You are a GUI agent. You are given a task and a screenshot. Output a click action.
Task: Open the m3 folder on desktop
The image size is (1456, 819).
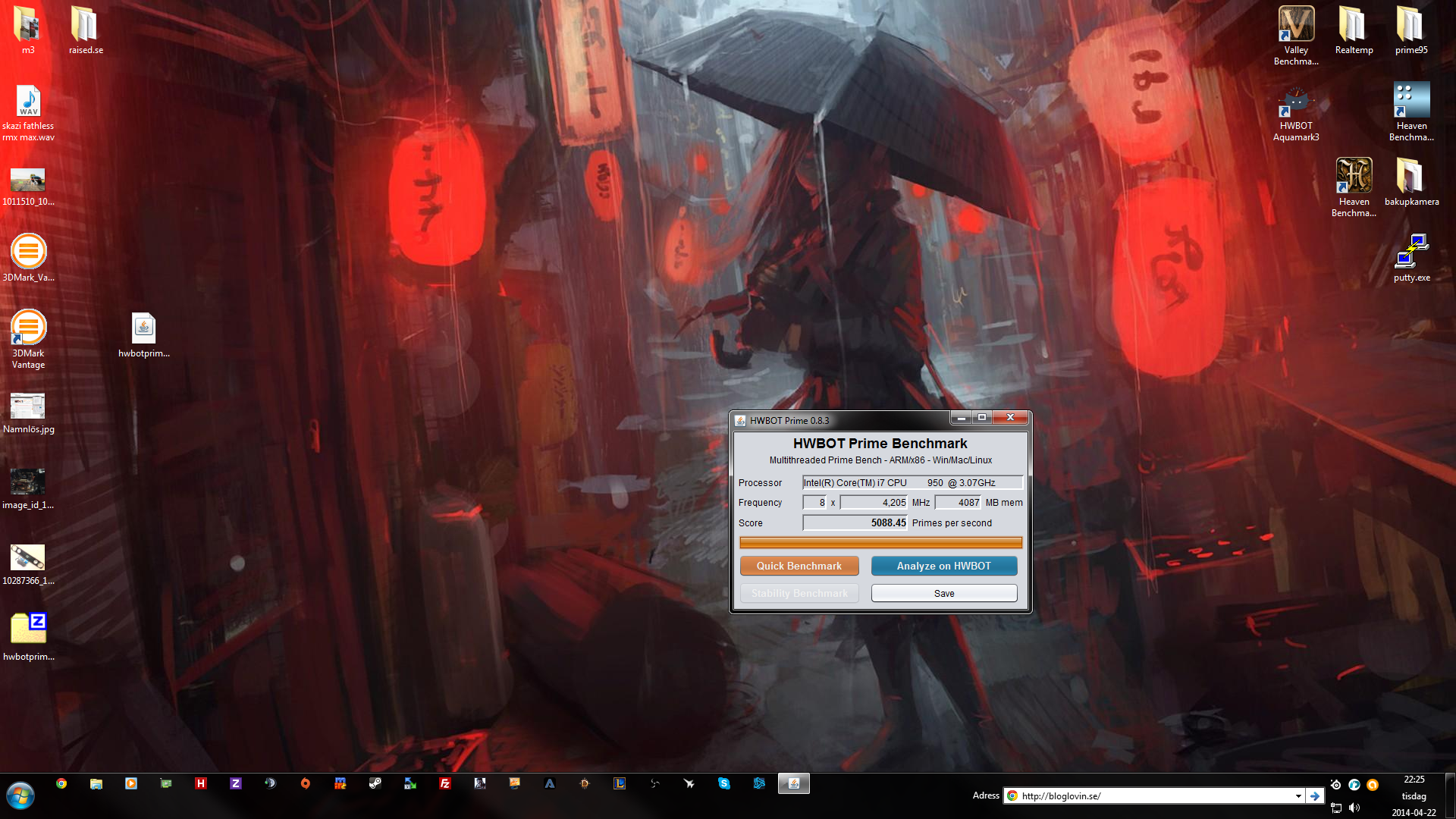[28, 30]
